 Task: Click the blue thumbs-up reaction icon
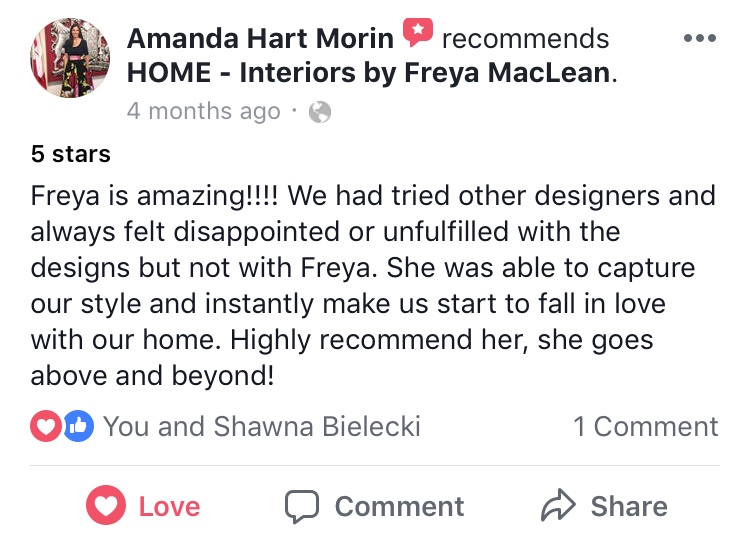point(78,426)
